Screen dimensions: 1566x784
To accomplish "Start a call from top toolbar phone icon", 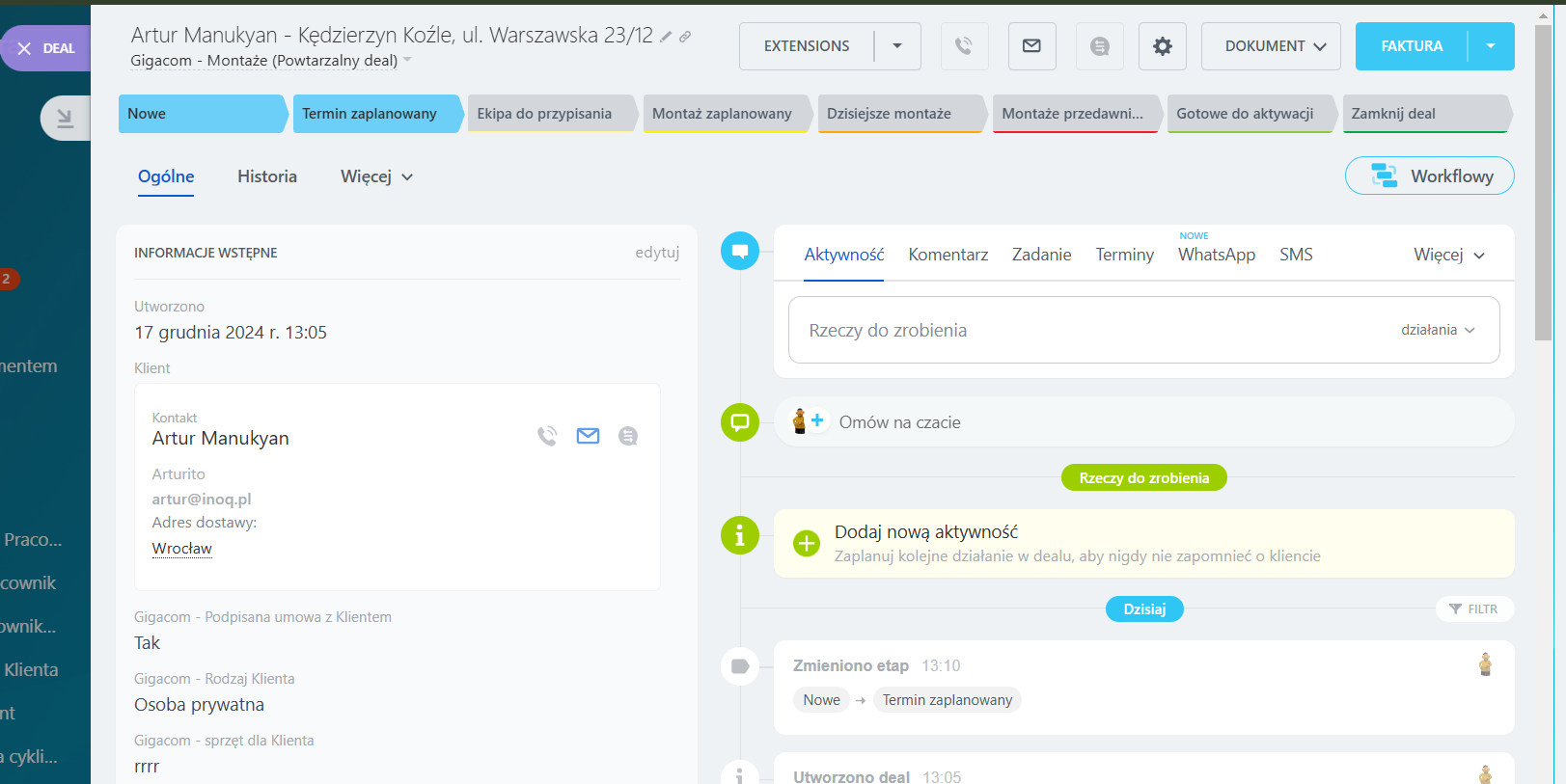I will (x=964, y=46).
